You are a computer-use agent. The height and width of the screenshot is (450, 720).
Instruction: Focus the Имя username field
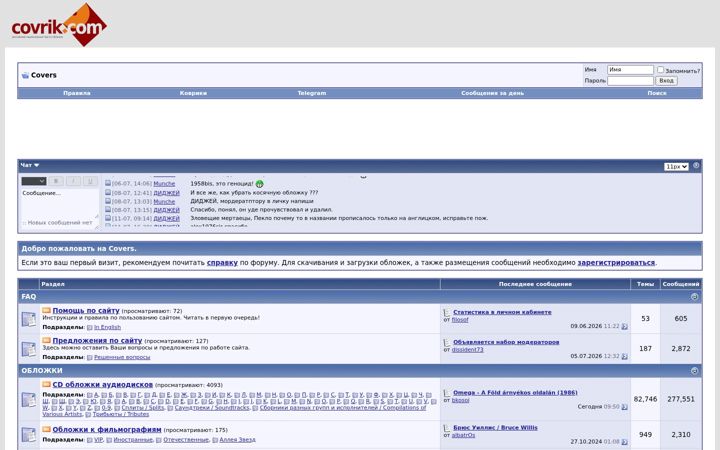coord(630,70)
